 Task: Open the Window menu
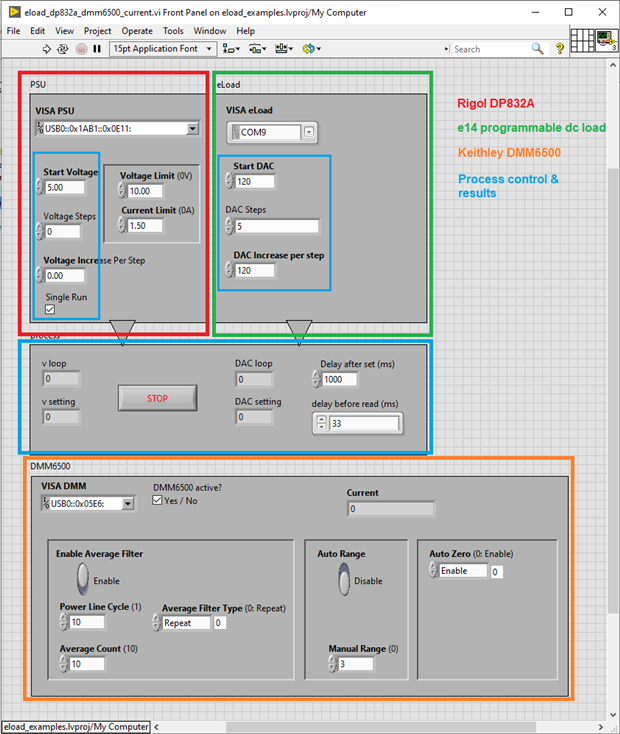pyautogui.click(x=210, y=31)
